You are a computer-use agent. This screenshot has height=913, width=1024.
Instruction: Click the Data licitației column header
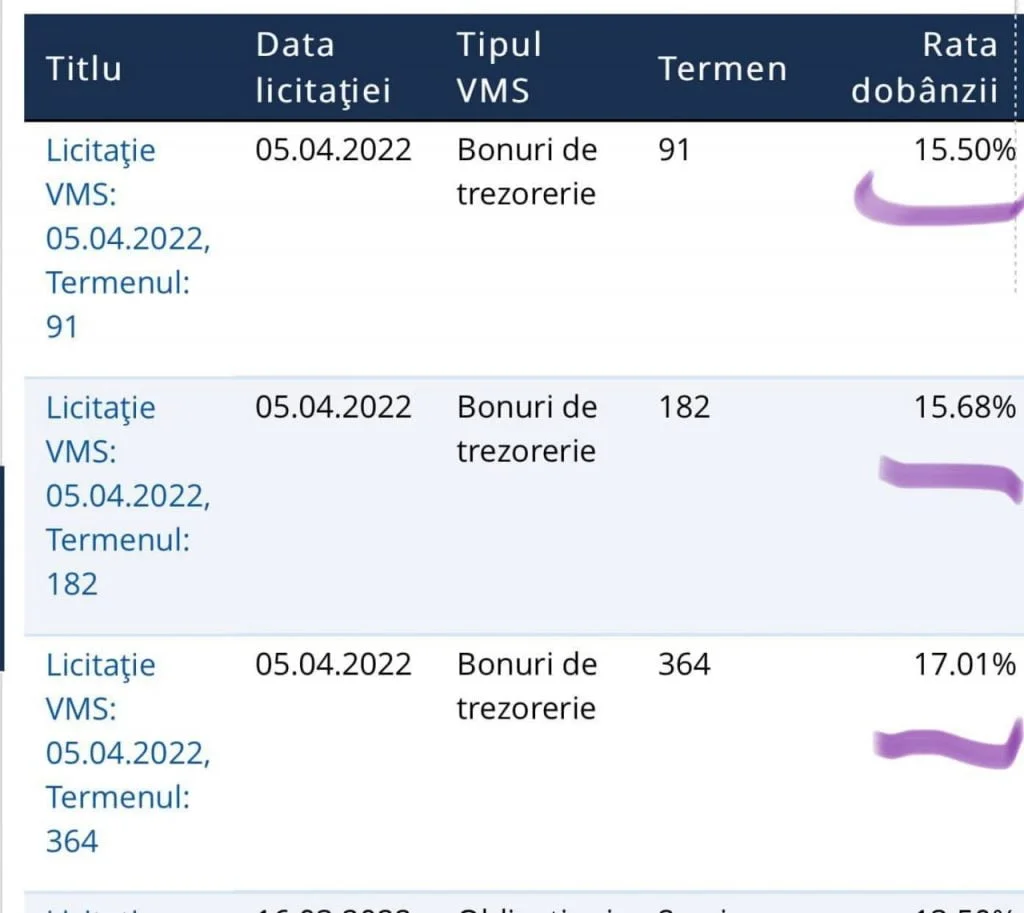point(323,68)
